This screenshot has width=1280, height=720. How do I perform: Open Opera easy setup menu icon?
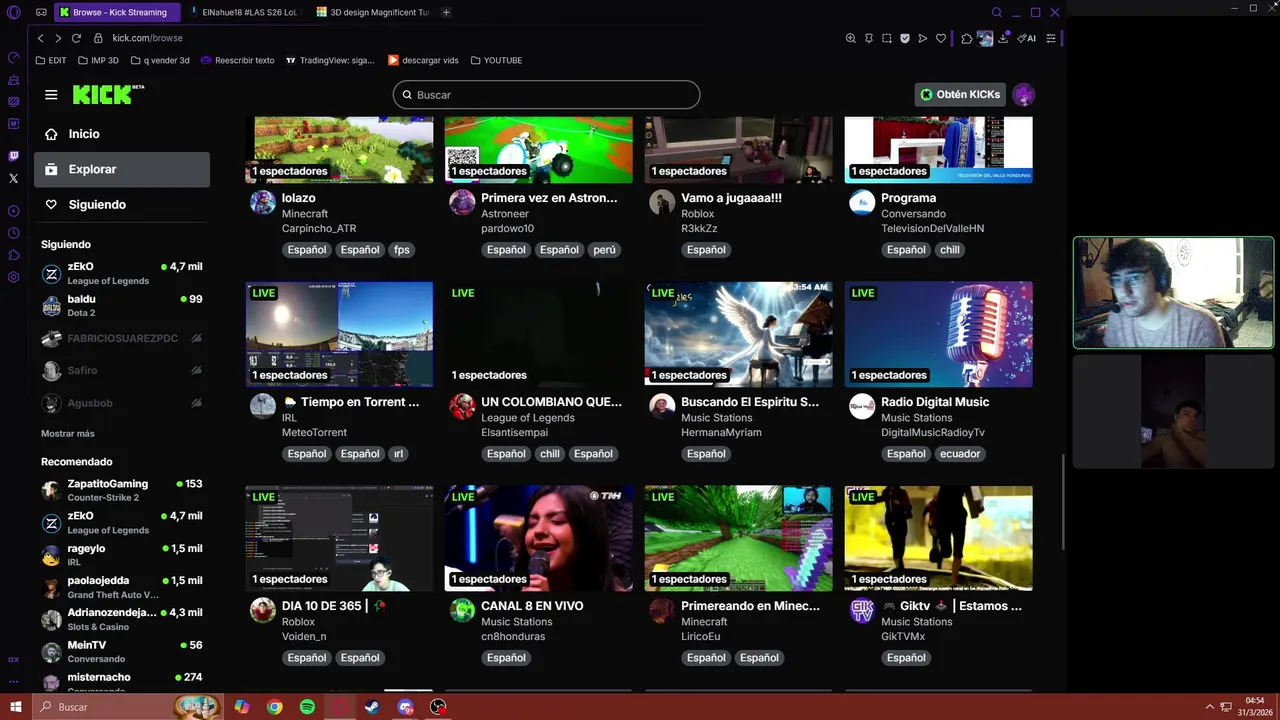pyautogui.click(x=1051, y=38)
